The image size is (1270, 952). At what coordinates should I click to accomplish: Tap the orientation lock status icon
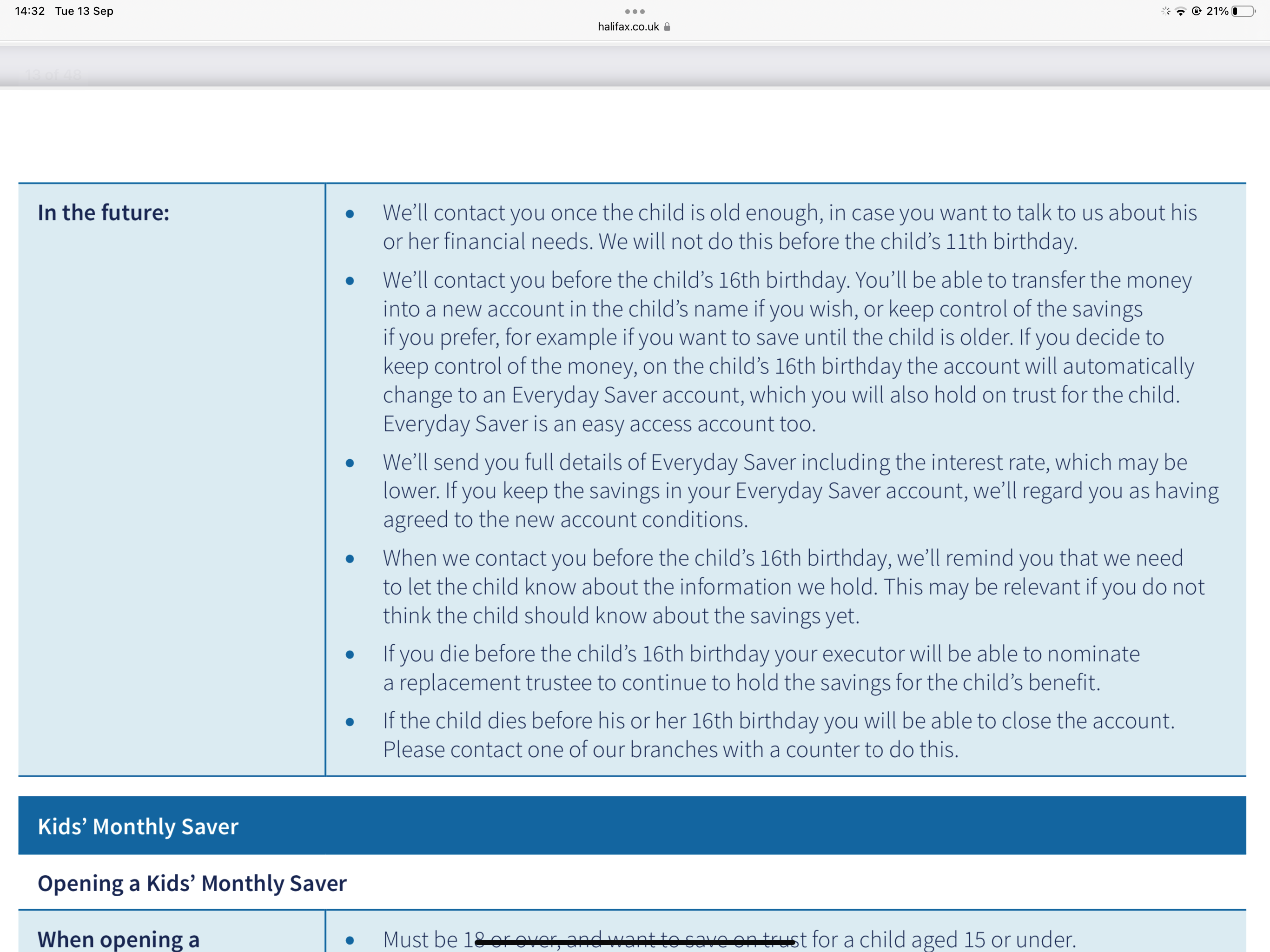click(1197, 11)
